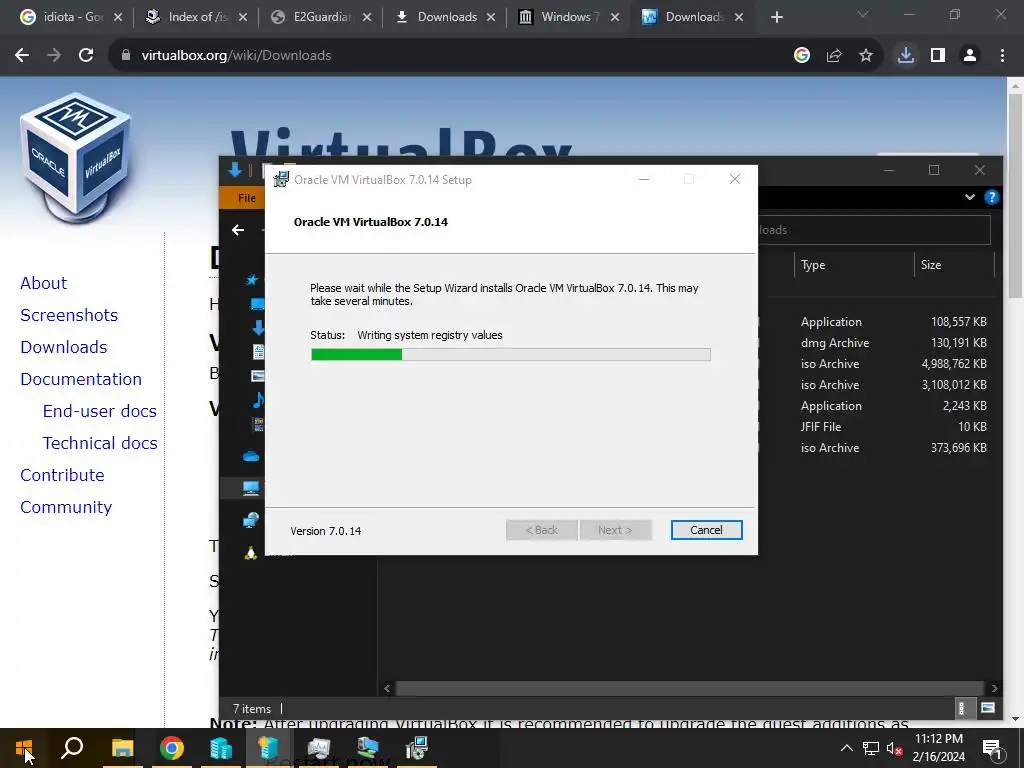This screenshot has height=768, width=1024.
Task: Open Pictures icon in Explorer sidebar
Action: tap(258, 376)
